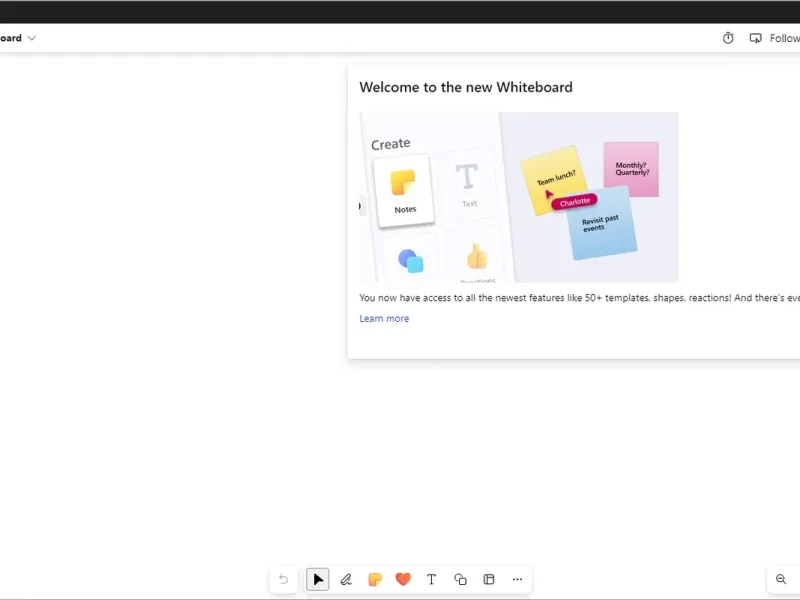The width and height of the screenshot is (800, 600).
Task: Click the Follow button label
Action: (x=785, y=38)
